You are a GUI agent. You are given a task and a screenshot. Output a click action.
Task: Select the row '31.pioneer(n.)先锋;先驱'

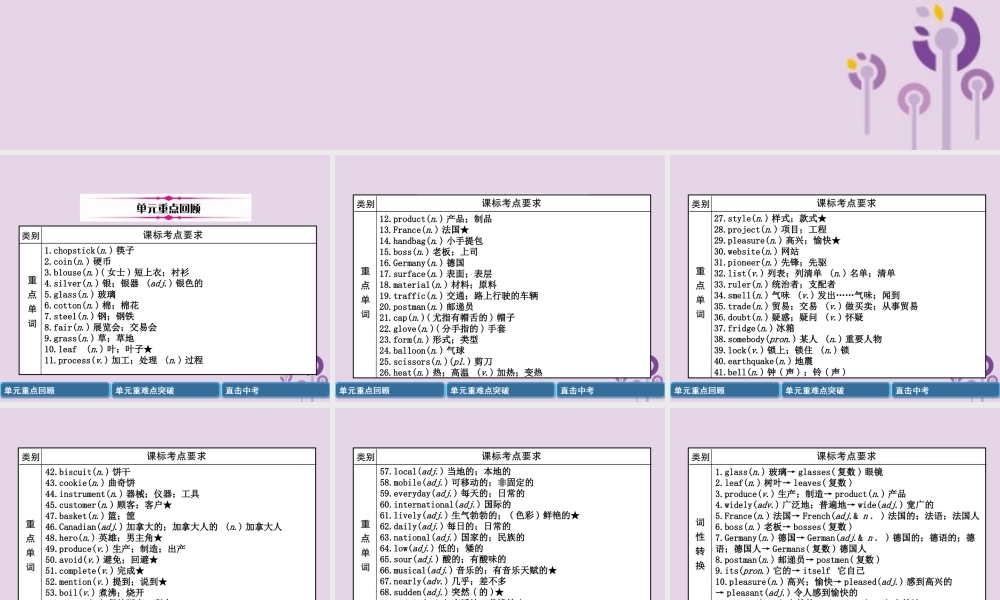(770, 262)
